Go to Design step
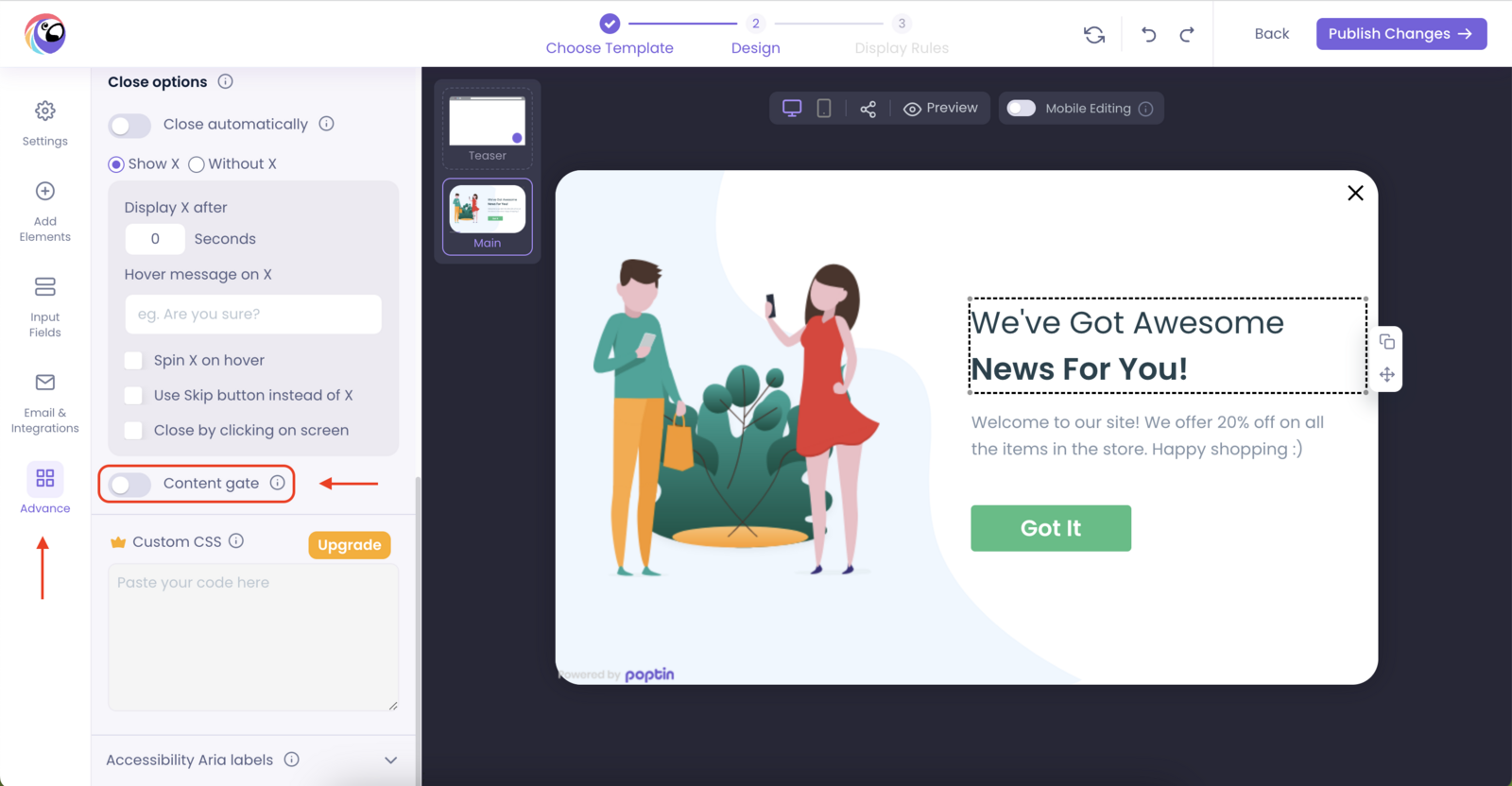Image resolution: width=1512 pixels, height=786 pixels. pos(756,35)
